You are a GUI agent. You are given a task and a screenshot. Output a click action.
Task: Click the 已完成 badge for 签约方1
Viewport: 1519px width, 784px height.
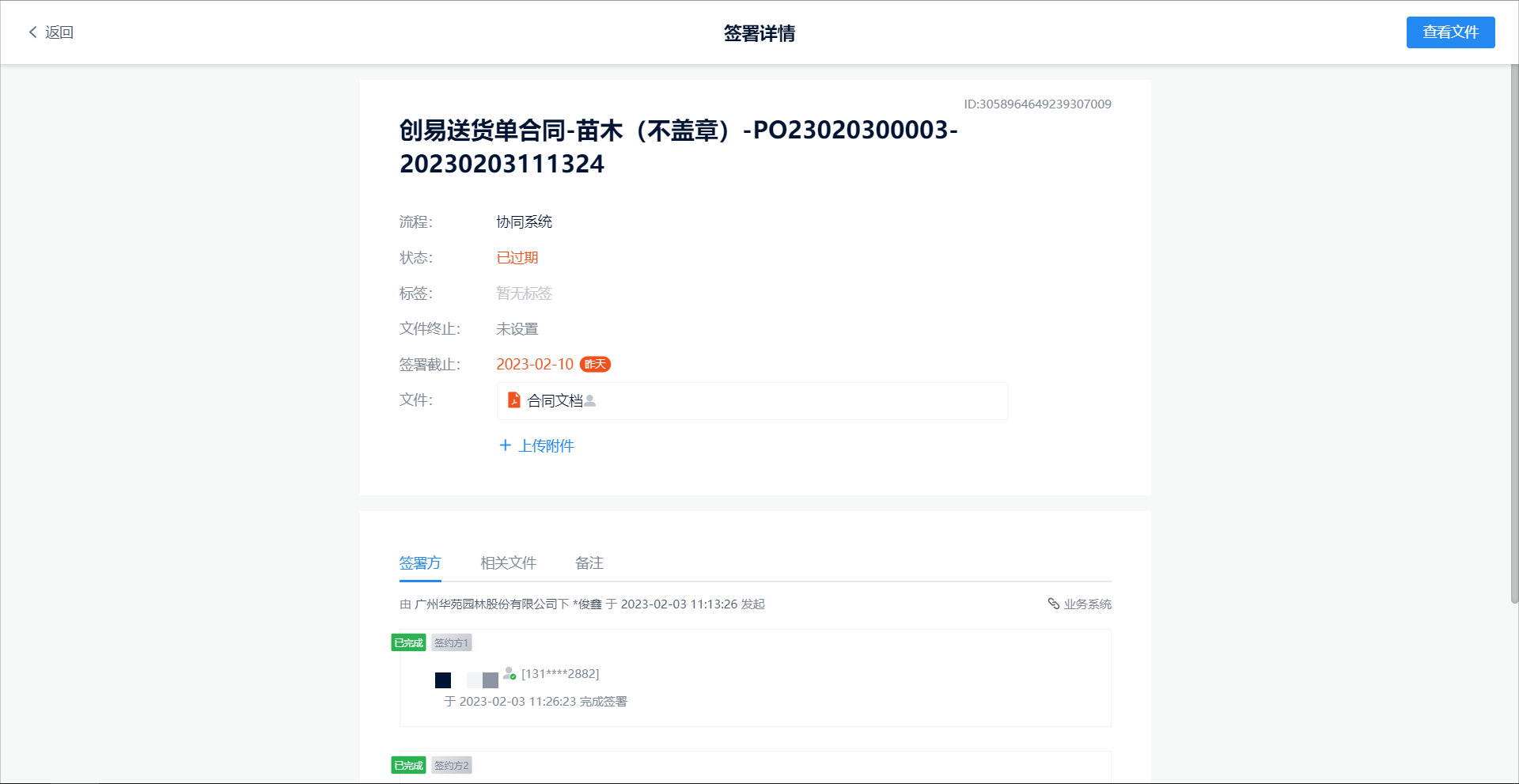[408, 642]
